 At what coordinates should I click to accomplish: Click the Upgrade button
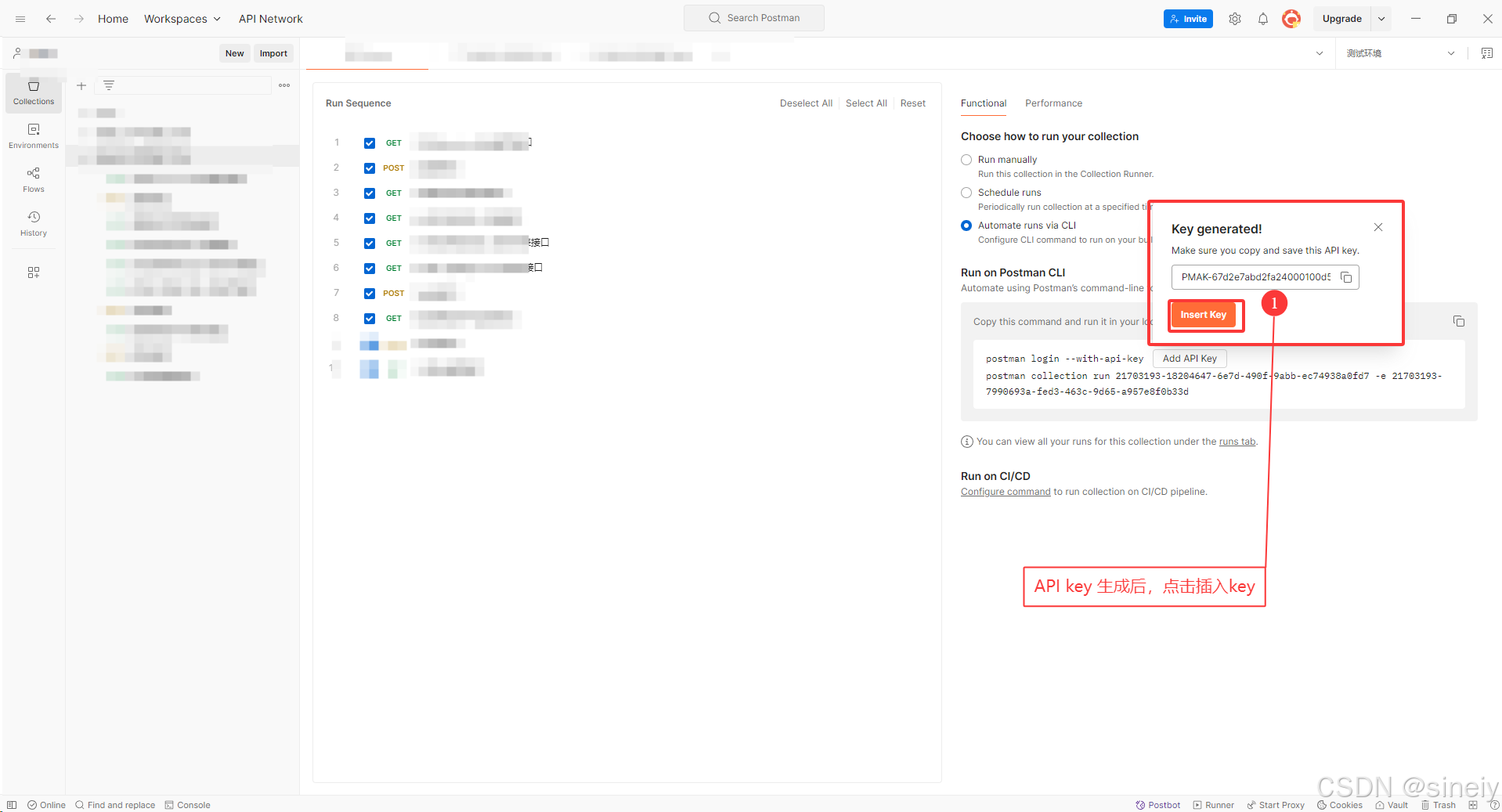pyautogui.click(x=1342, y=19)
